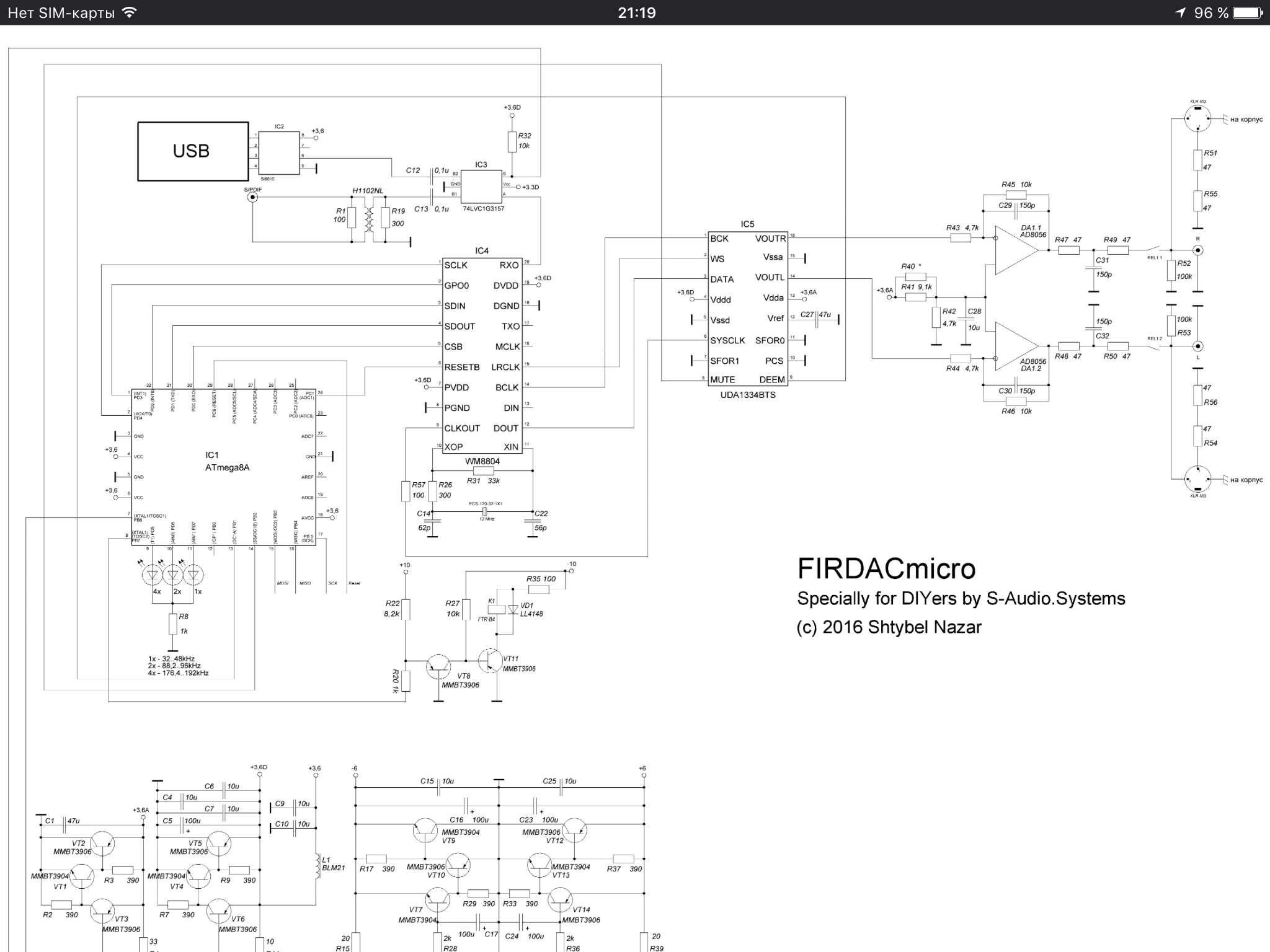Viewport: 1270px width, 952px height.
Task: Tap the 21:19 status bar clock
Action: 636,13
